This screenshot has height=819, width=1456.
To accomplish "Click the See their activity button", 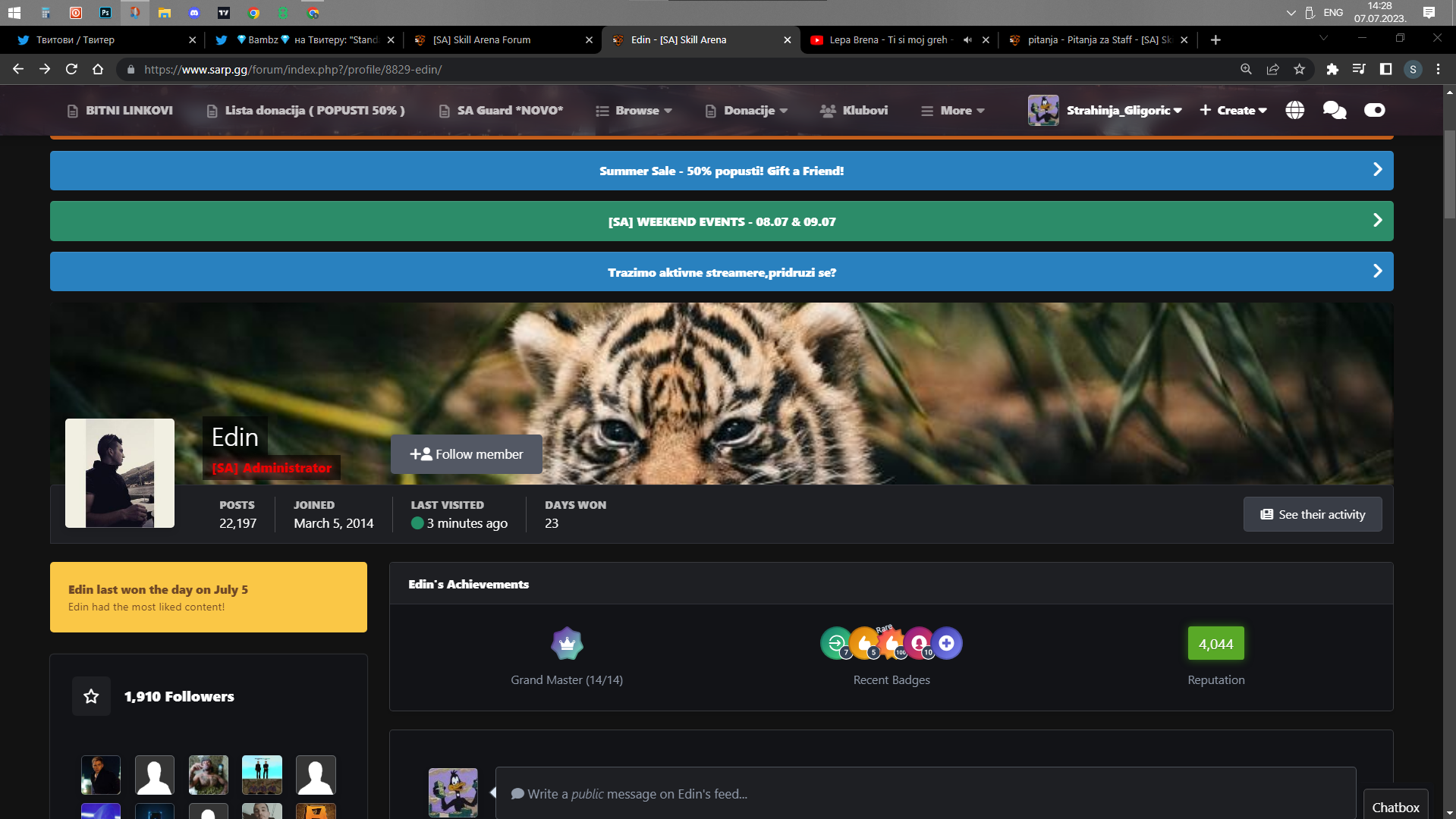I will pyautogui.click(x=1312, y=514).
